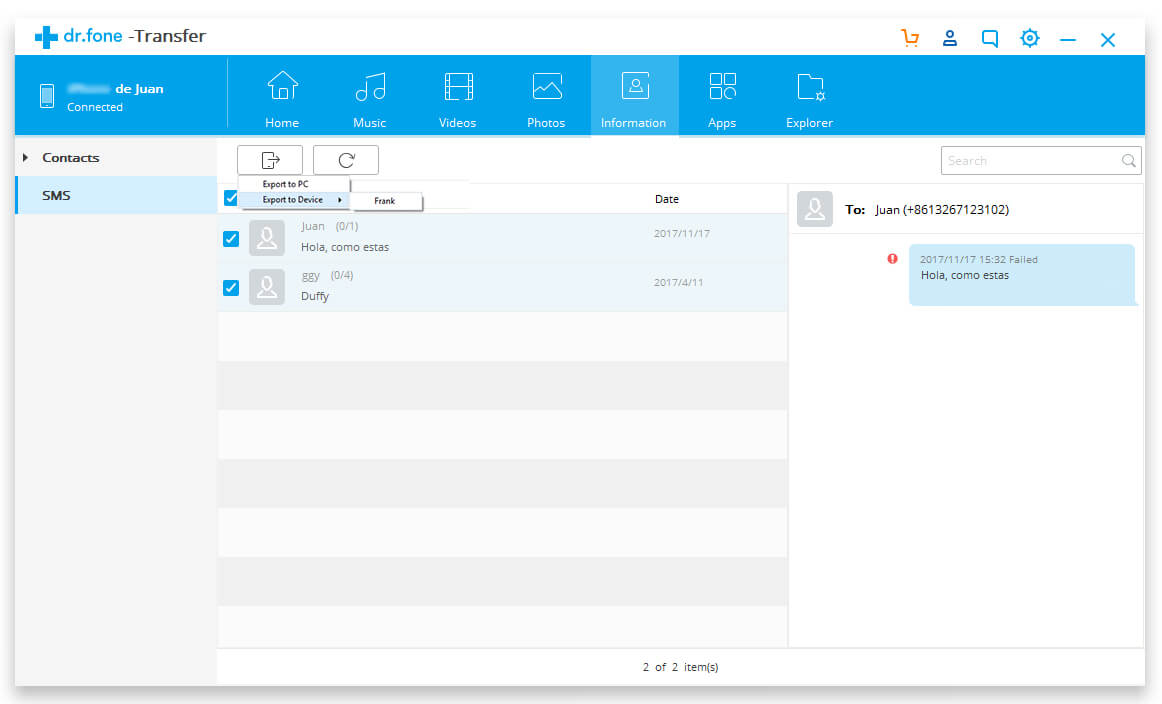The height and width of the screenshot is (704, 1162).
Task: Open the settings gear icon
Action: click(x=1029, y=38)
